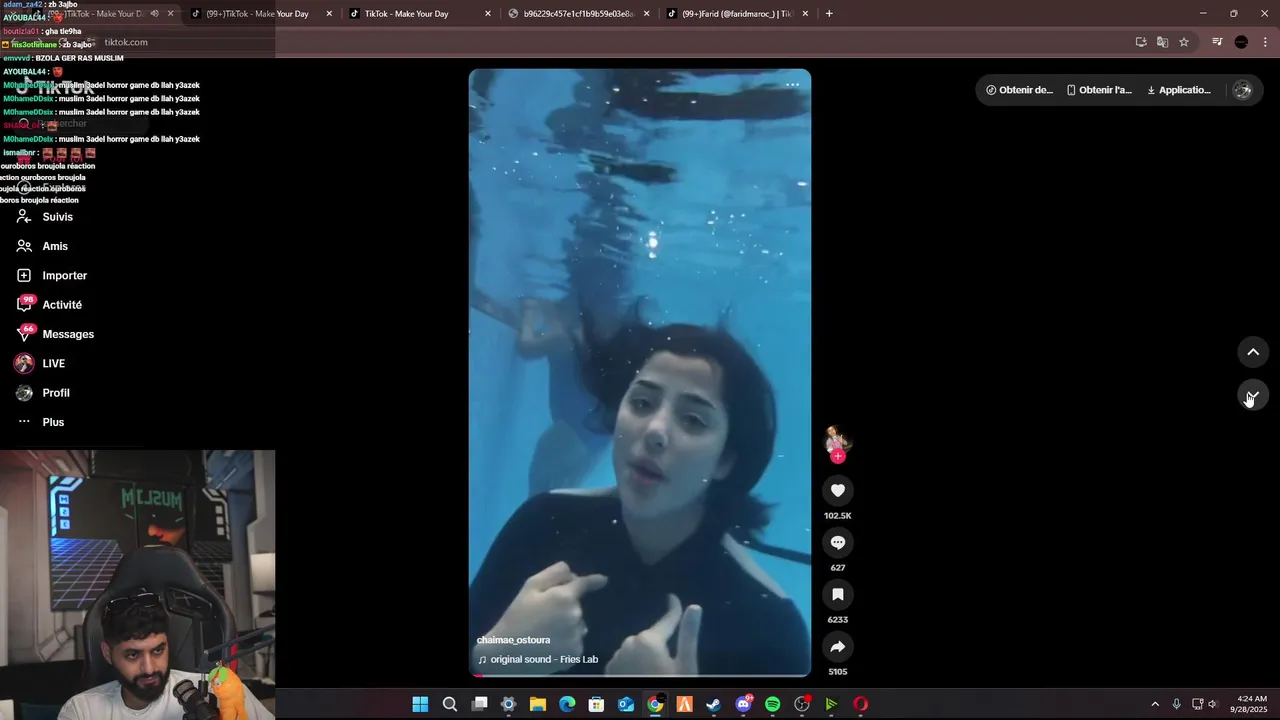Expand the Plus more options
This screenshot has height=720, width=1280.
click(53, 422)
